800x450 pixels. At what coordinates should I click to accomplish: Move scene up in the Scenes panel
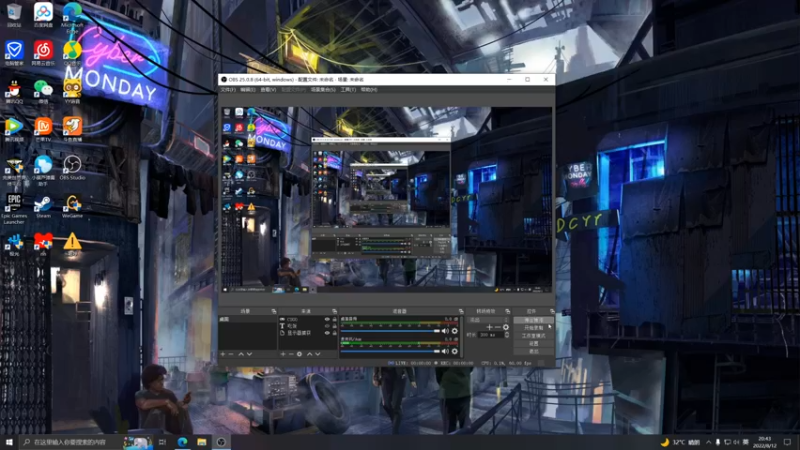tap(241, 354)
